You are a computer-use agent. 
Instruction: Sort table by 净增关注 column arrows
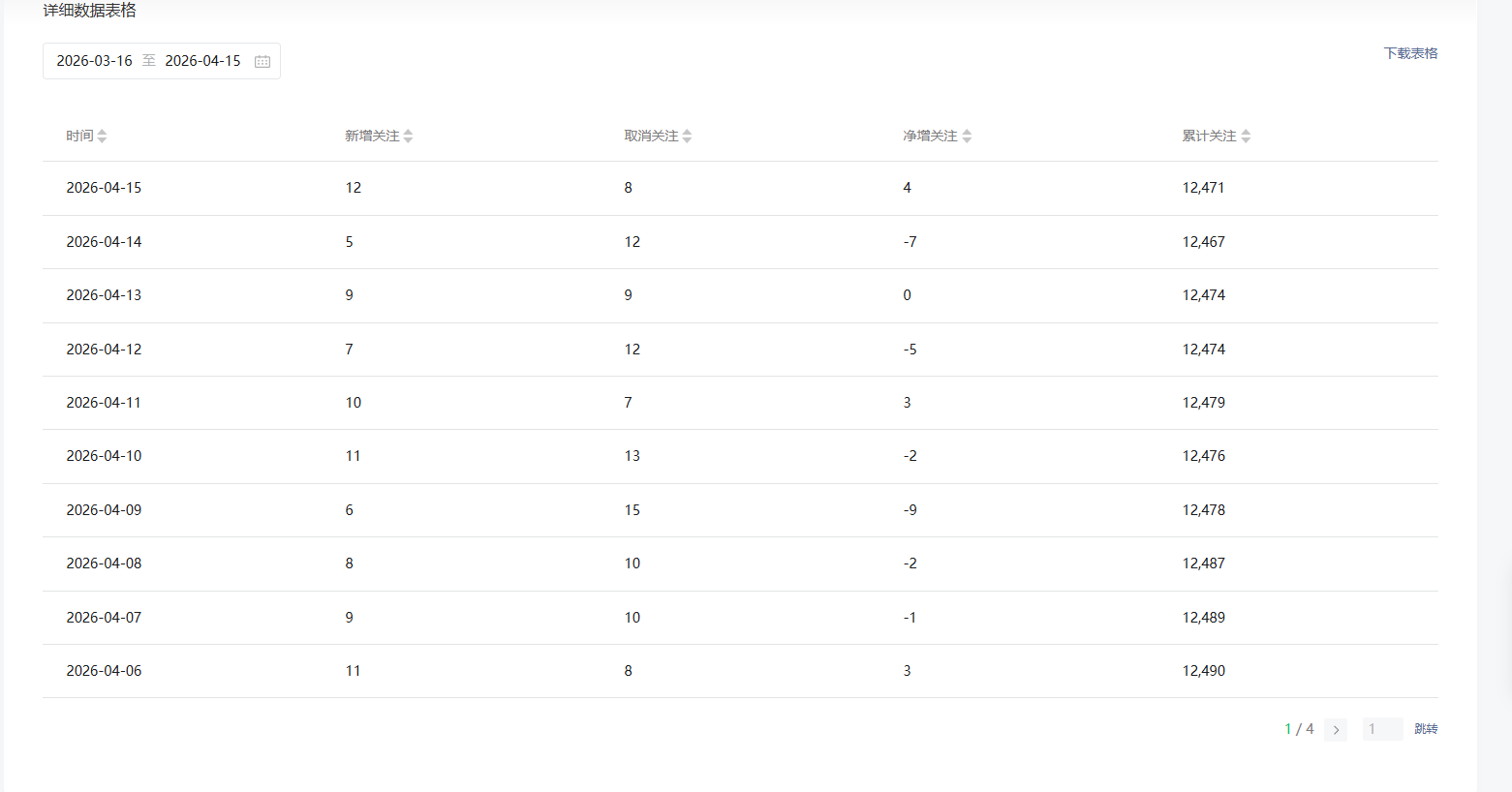(967, 137)
